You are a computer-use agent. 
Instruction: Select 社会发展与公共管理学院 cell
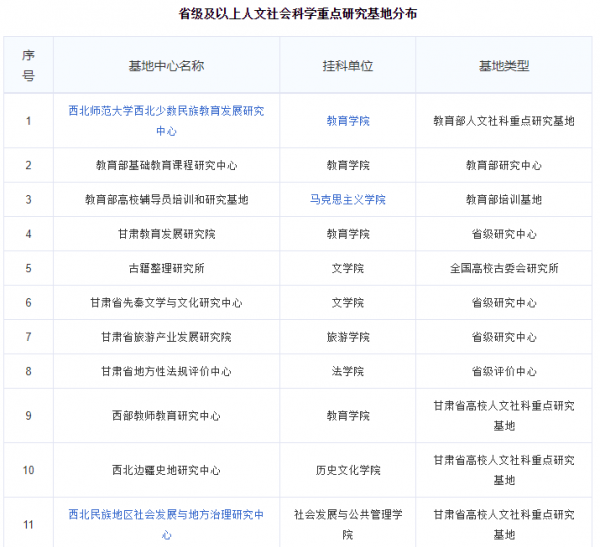click(348, 524)
